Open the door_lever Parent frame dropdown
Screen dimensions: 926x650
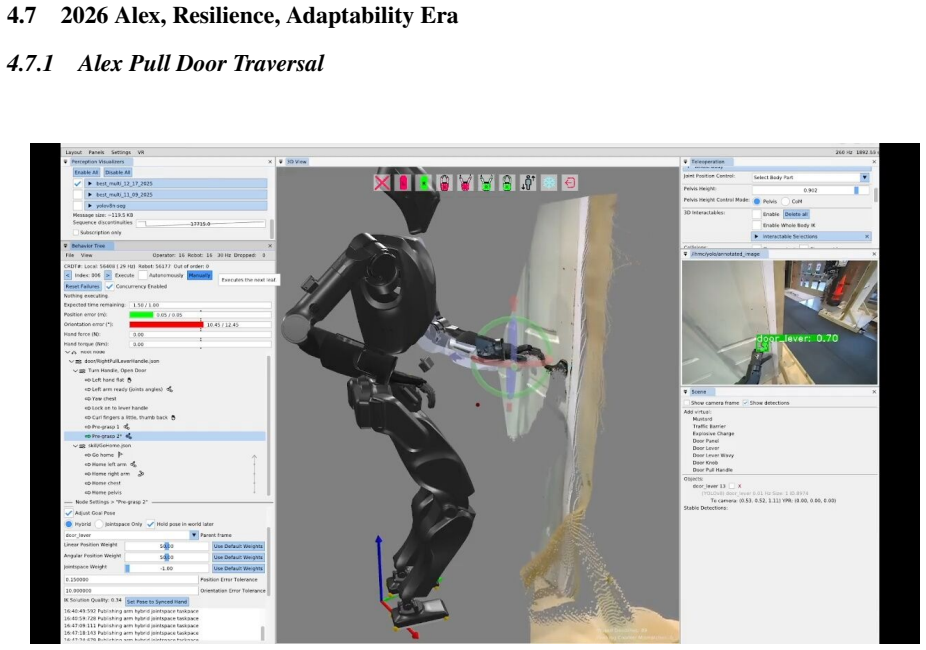pos(194,535)
